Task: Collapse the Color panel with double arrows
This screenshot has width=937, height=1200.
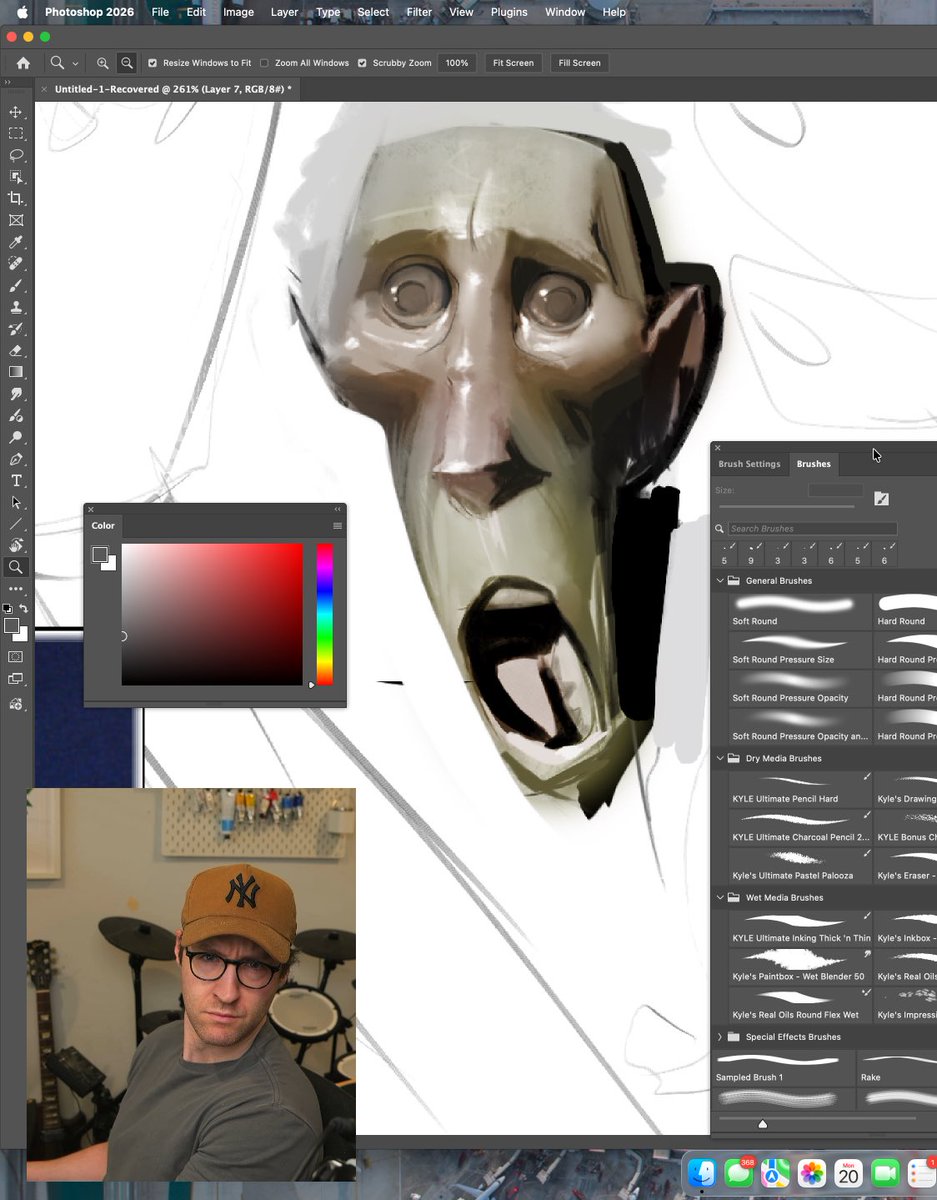Action: [337, 509]
